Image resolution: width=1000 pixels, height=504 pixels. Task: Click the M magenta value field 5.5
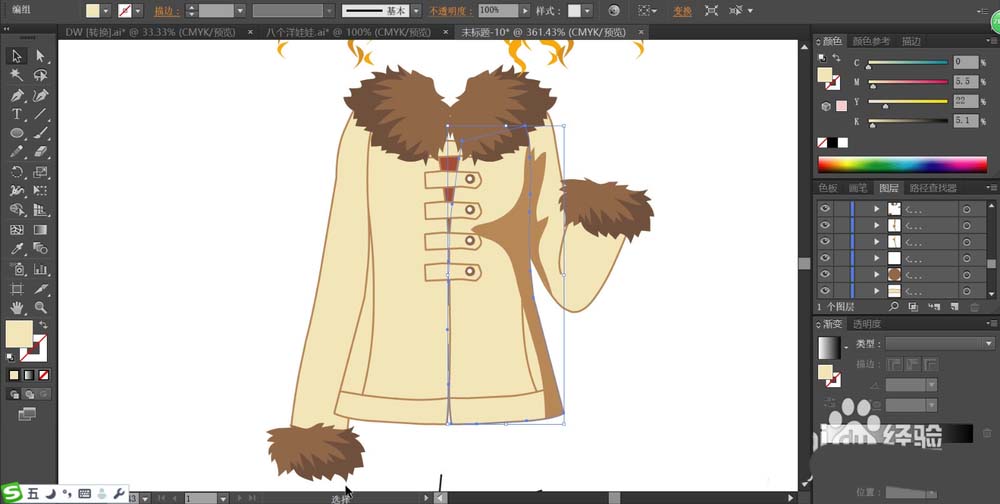(966, 82)
